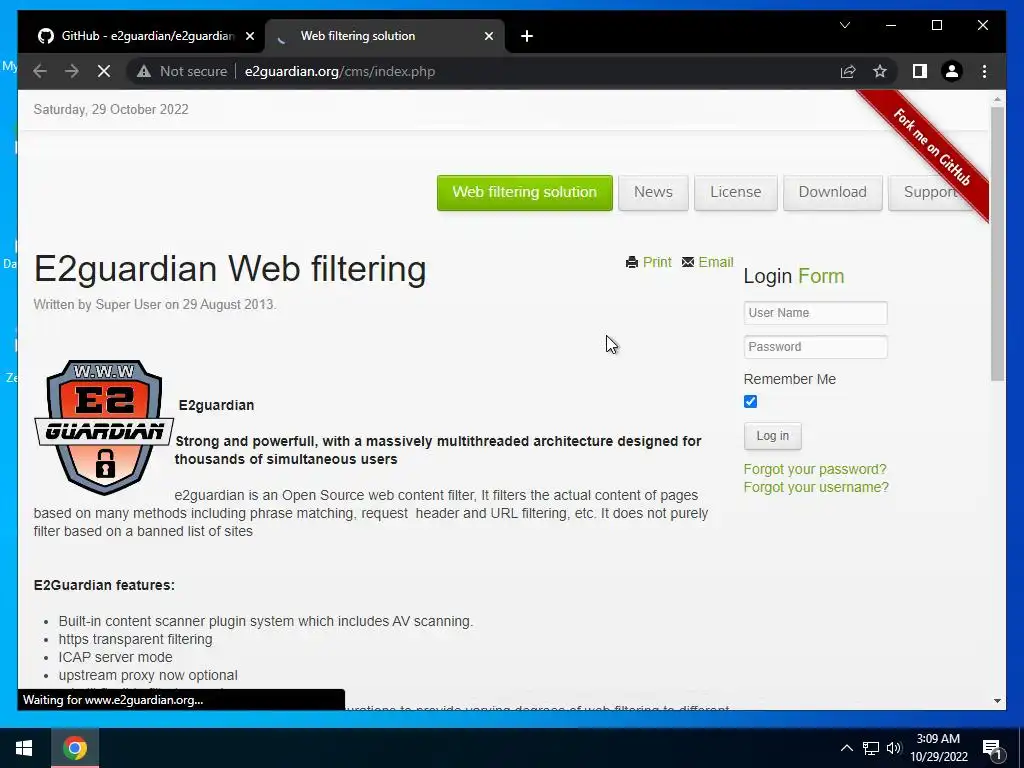Click the ICAP server mode list item

(x=116, y=657)
